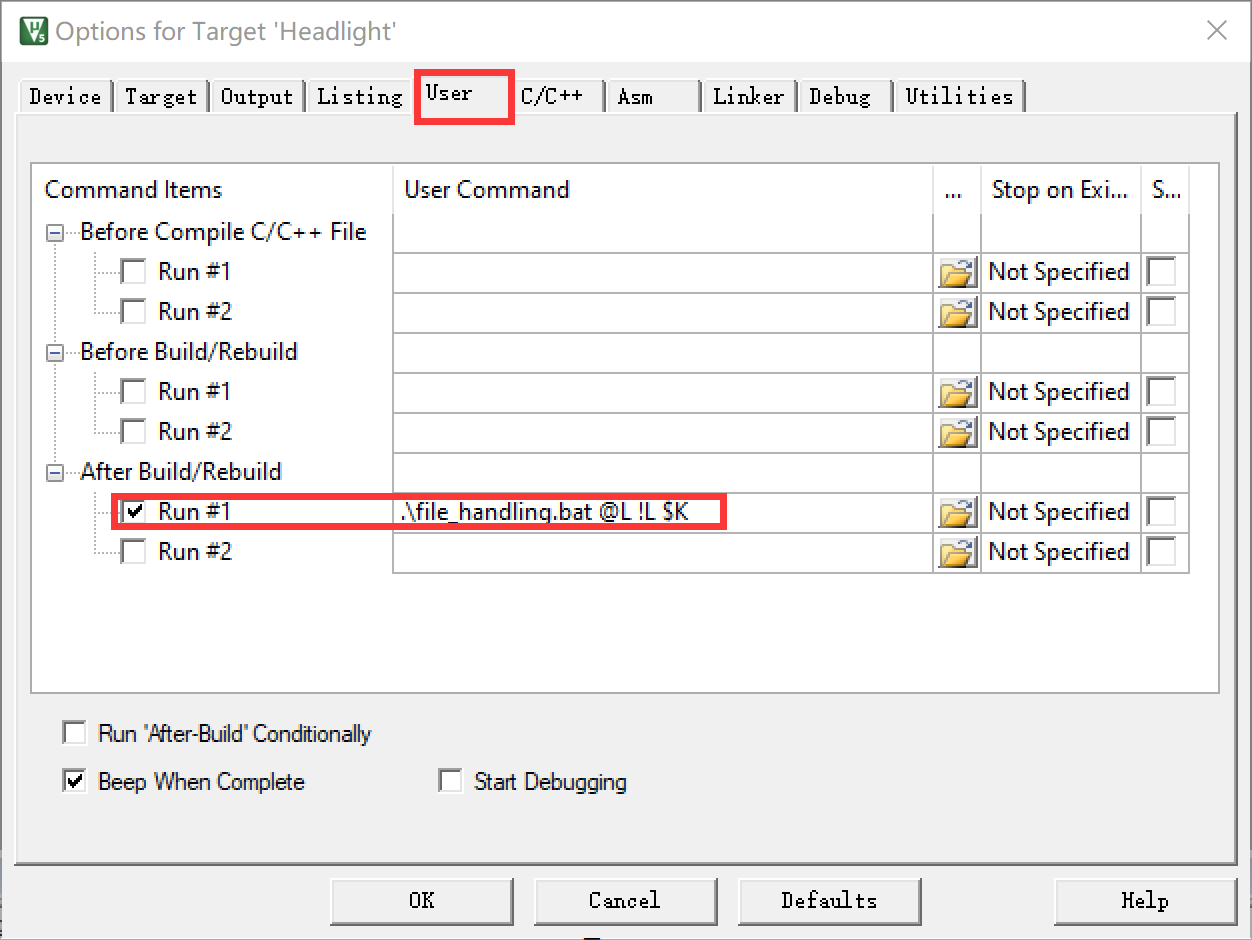Toggle Start Debugging checkbox
1252x940 pixels.
(451, 781)
